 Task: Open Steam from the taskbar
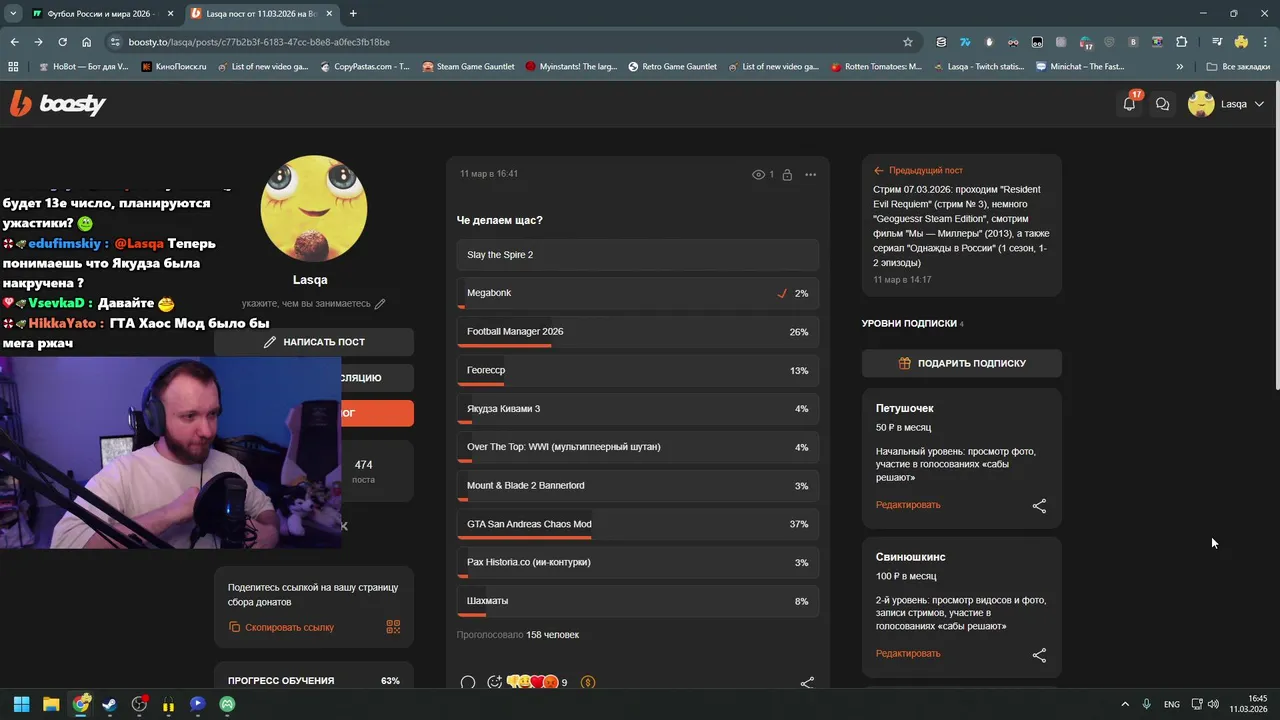pyautogui.click(x=109, y=704)
